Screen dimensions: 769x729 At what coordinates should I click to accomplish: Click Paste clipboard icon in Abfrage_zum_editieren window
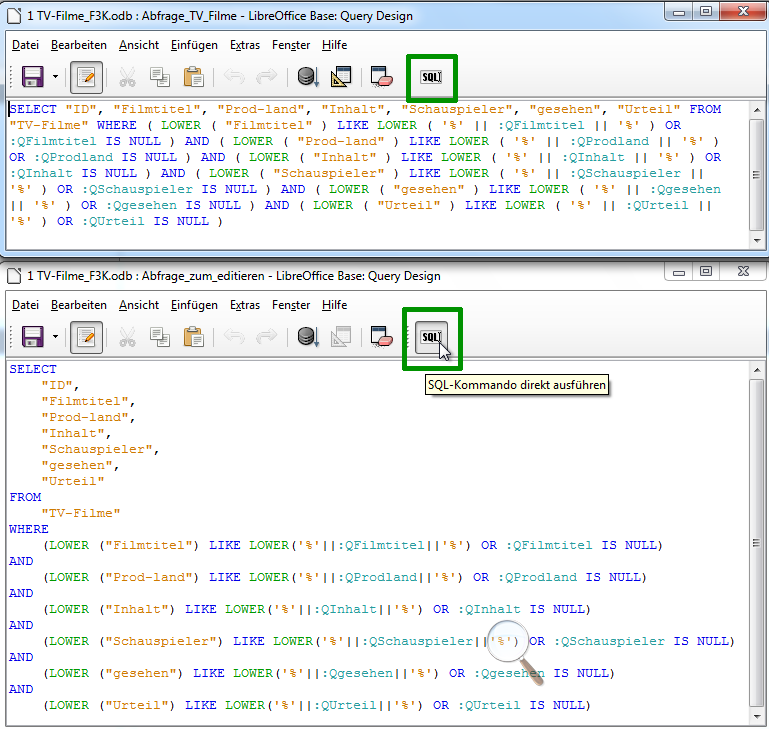click(x=194, y=337)
